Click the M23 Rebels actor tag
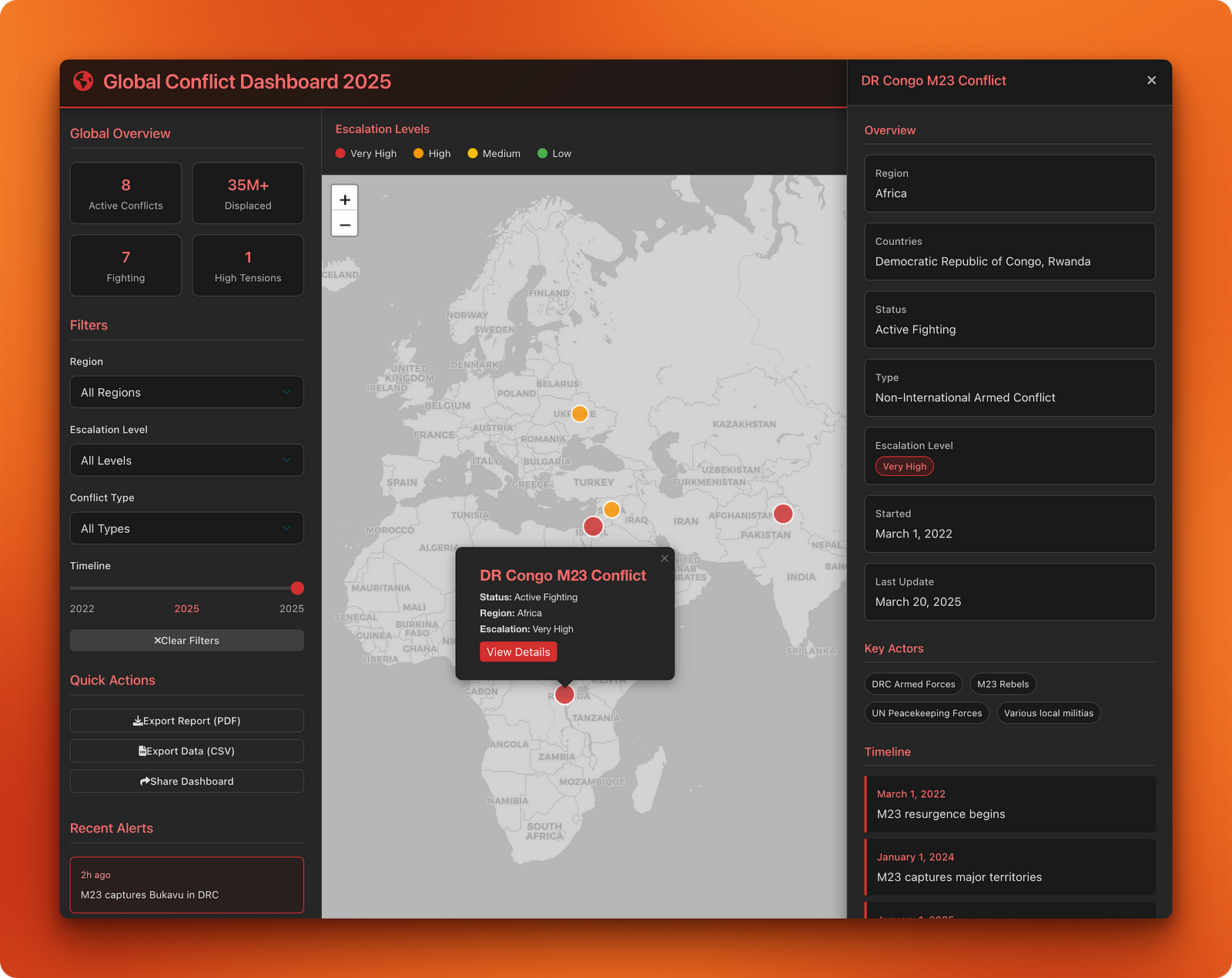Viewport: 1232px width, 978px height. coord(1003,684)
